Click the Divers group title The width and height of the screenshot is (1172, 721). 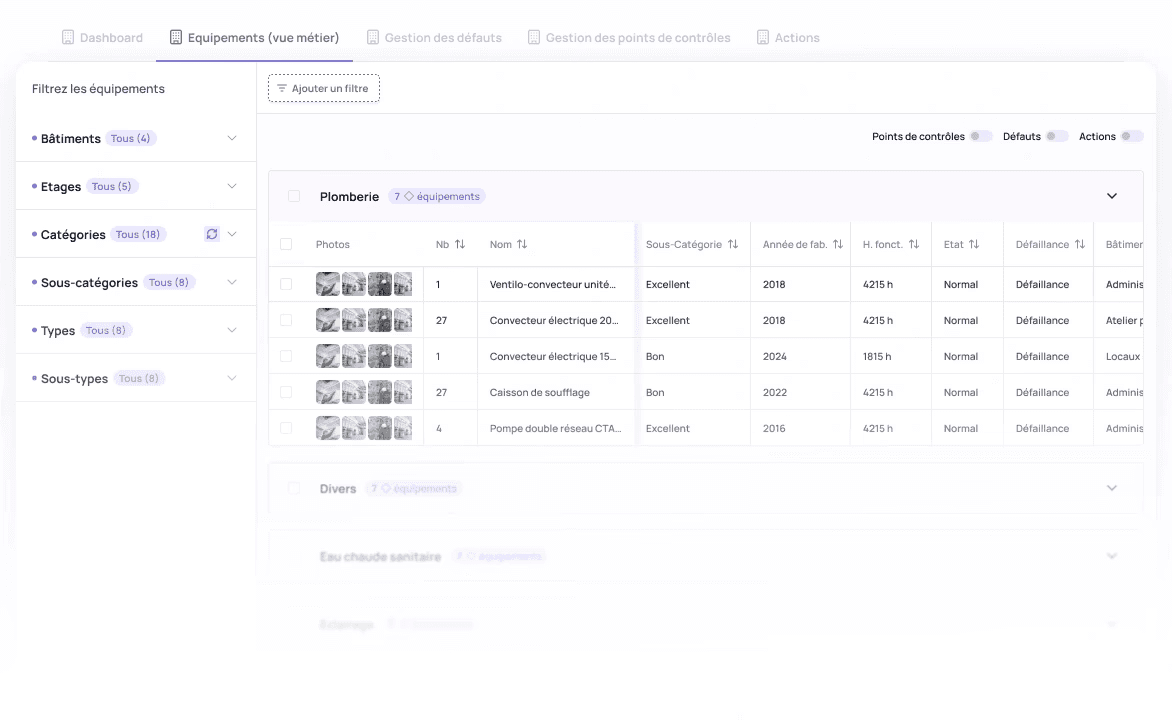338,489
